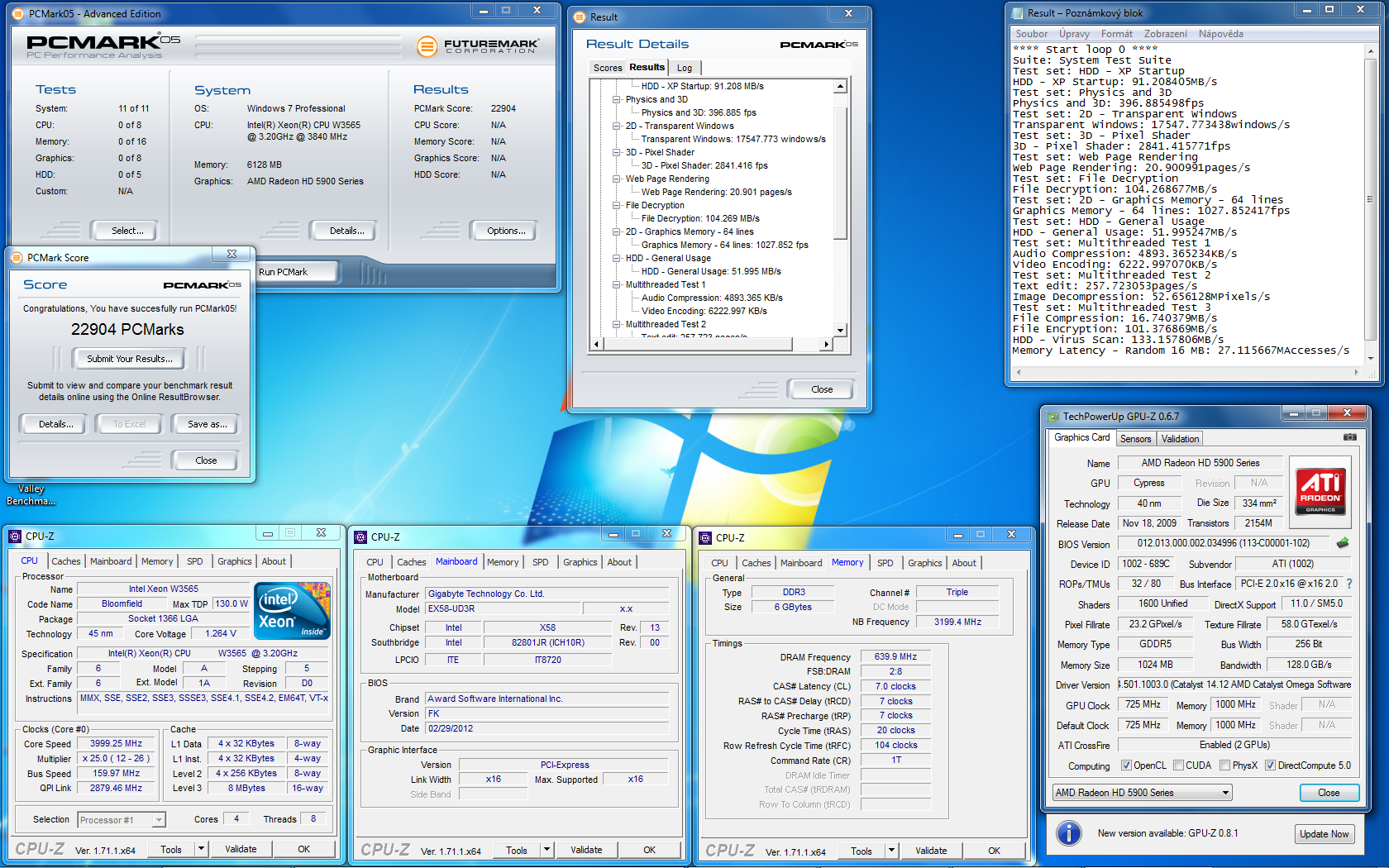Click the Notepad vertical scrollbar thumb
This screenshot has height=868, width=1389.
(1371, 198)
